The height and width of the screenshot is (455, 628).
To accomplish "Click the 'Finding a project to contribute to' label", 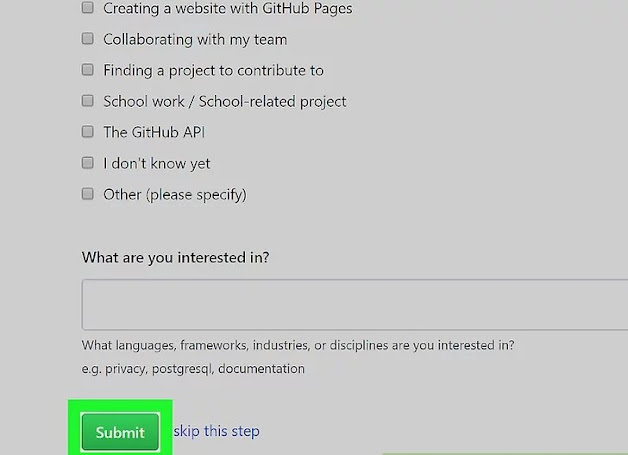I will [x=213, y=70].
